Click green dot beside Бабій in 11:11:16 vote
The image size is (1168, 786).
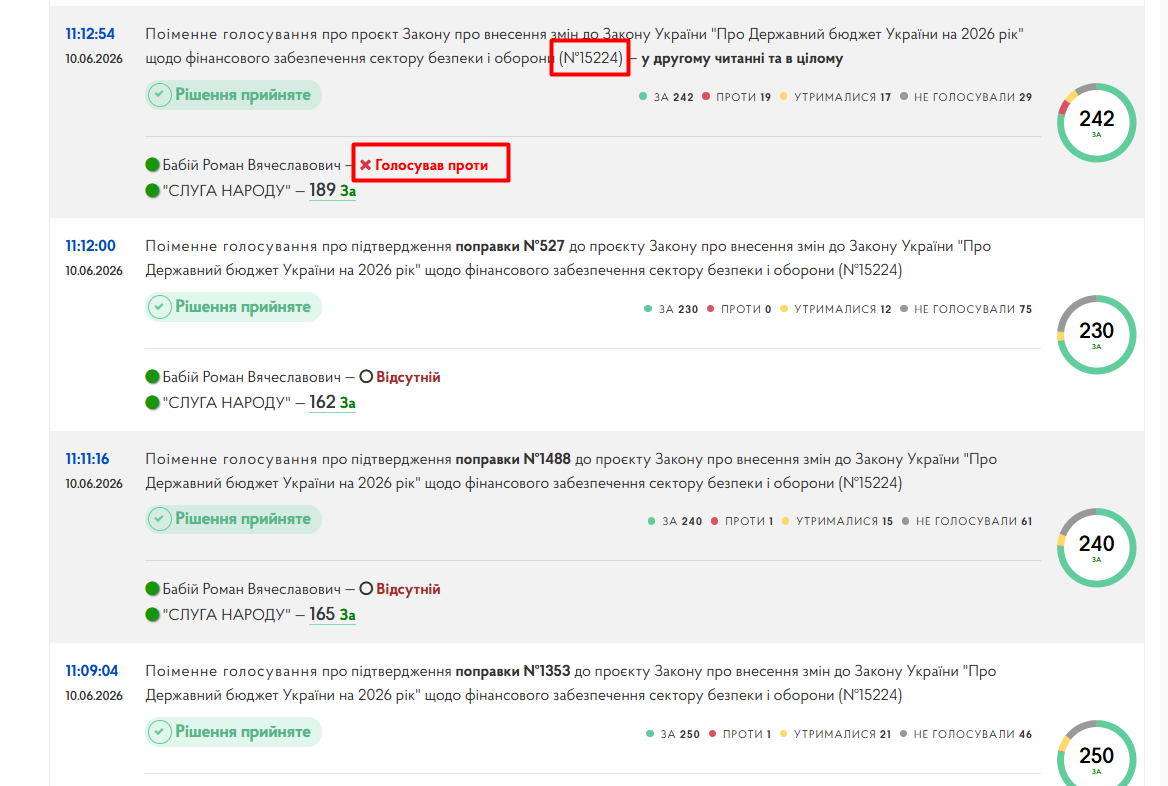[x=153, y=589]
